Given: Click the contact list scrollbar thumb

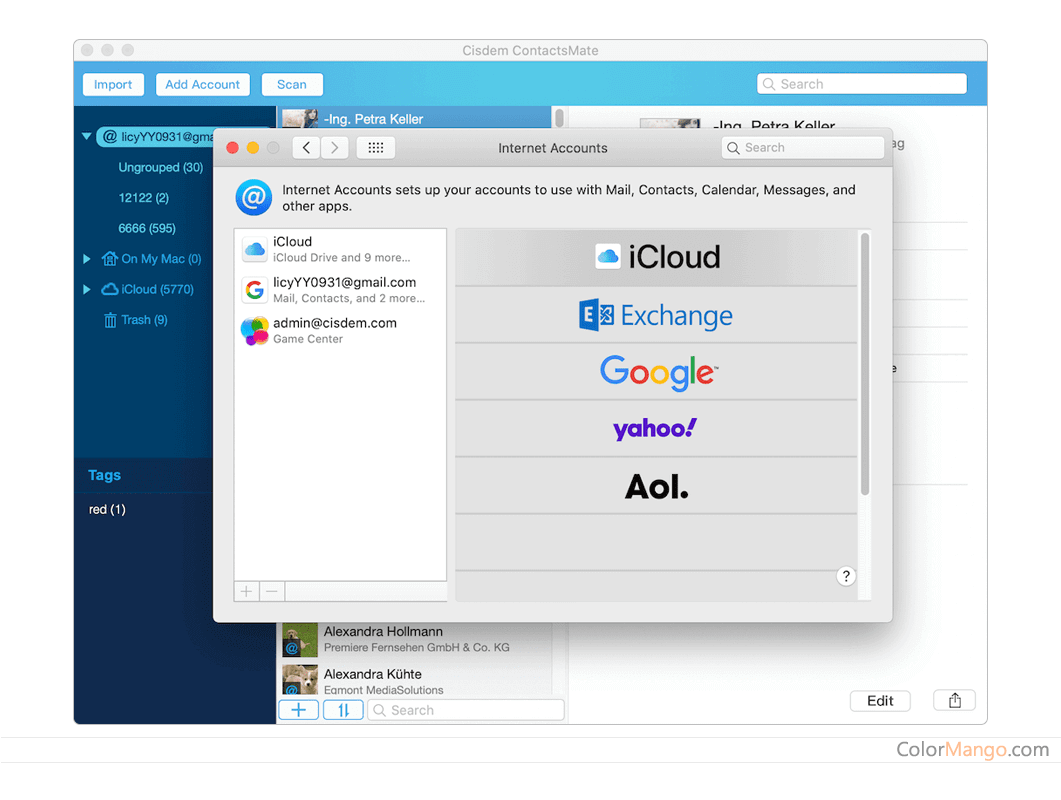Looking at the screenshot, I should pos(560,118).
